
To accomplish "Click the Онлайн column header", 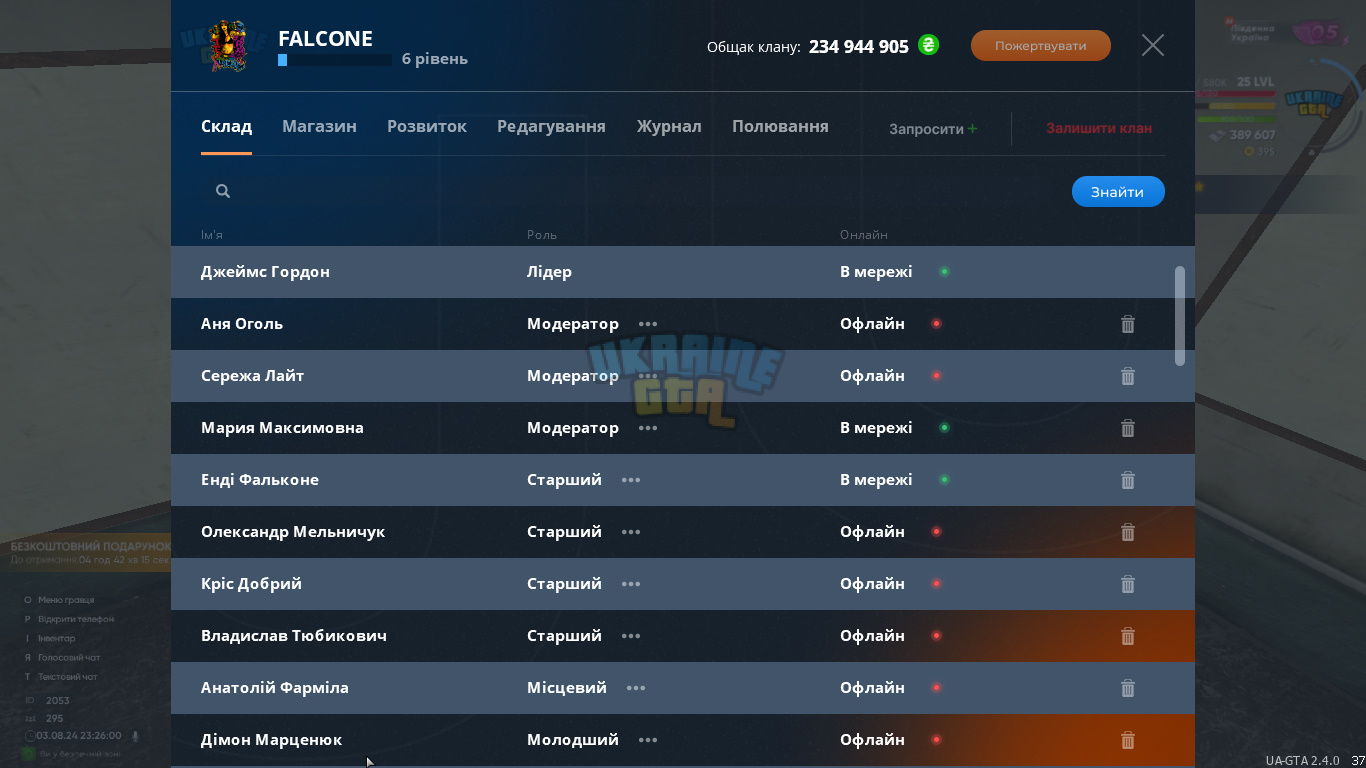I will pyautogui.click(x=864, y=235).
